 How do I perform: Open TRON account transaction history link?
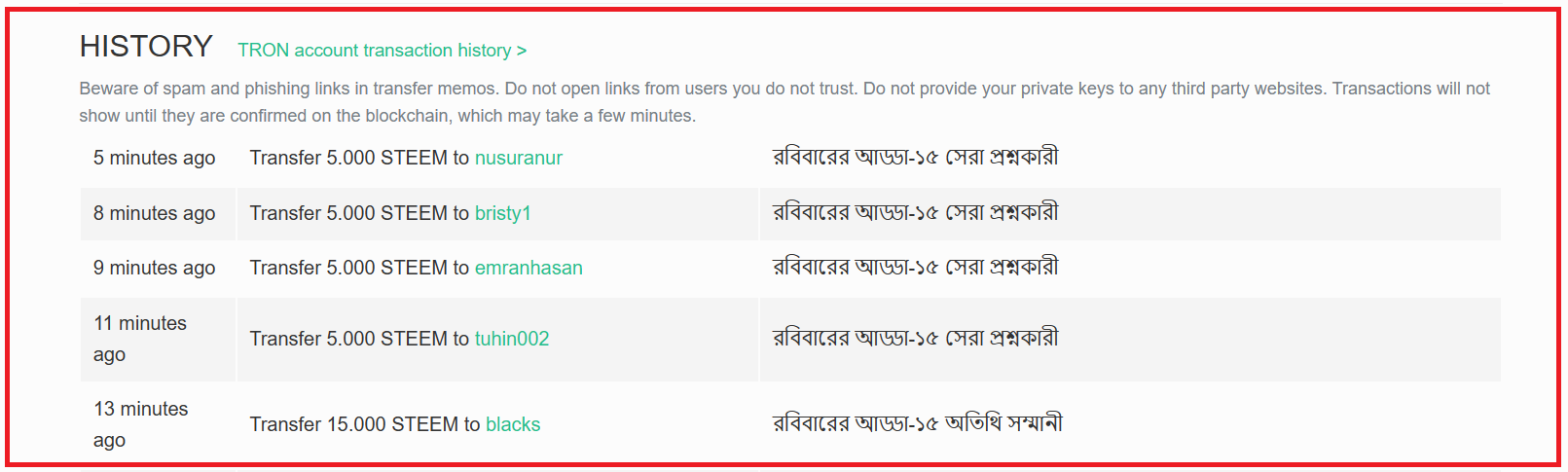(382, 50)
